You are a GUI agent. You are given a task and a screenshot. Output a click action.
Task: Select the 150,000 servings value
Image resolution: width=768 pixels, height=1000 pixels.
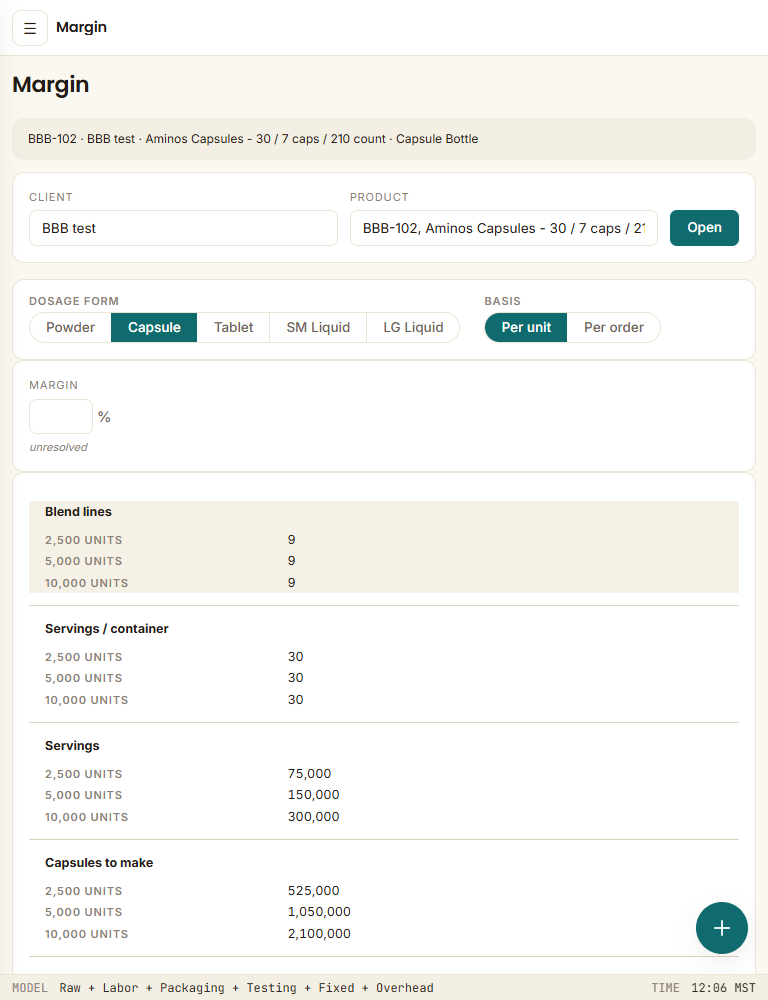(313, 795)
